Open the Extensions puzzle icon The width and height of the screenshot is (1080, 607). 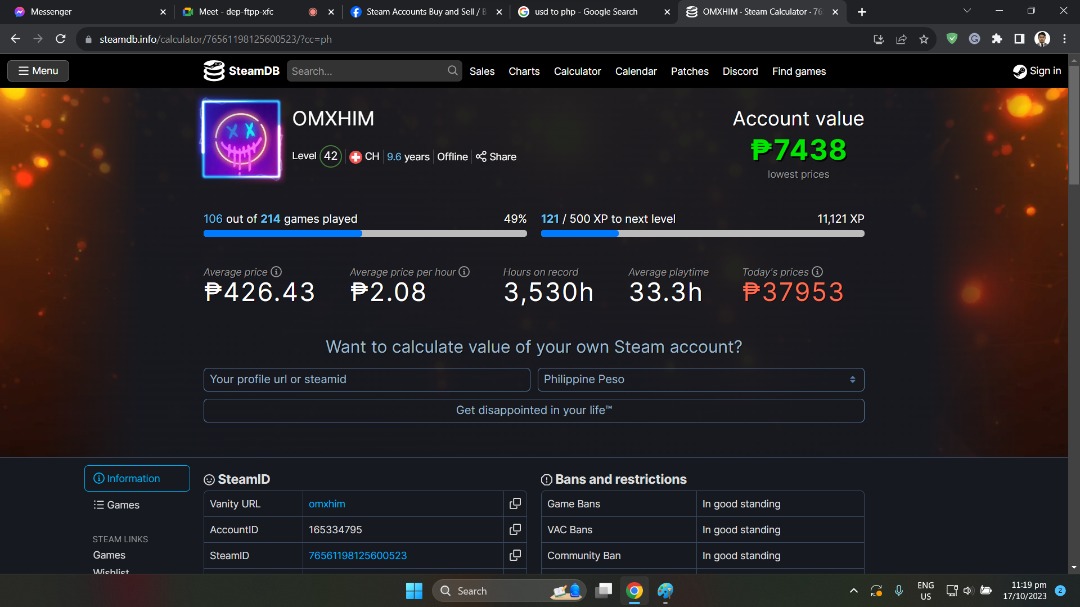[x=997, y=39]
